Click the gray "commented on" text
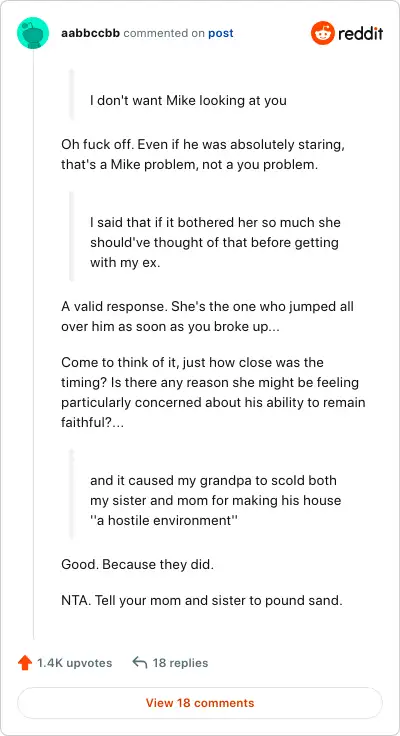 tap(164, 33)
